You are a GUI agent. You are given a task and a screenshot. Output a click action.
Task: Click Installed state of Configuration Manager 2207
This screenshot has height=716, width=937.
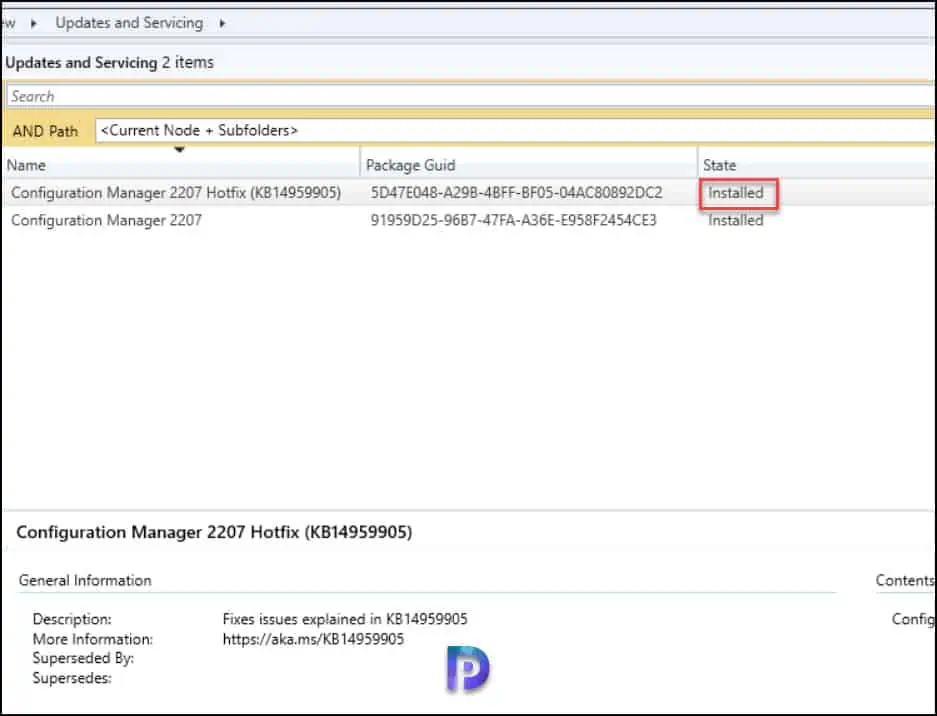point(736,220)
